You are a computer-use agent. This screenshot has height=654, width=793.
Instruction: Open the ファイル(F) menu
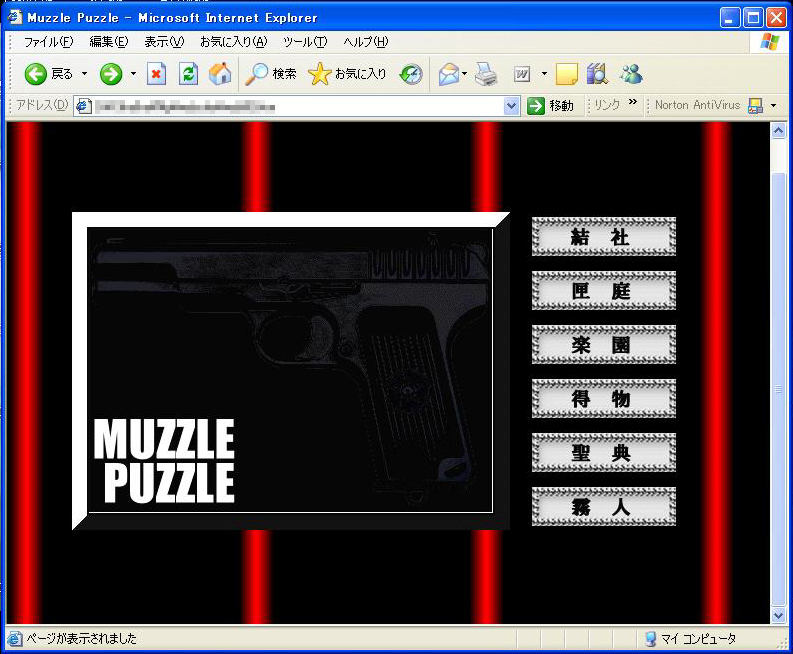[x=48, y=42]
